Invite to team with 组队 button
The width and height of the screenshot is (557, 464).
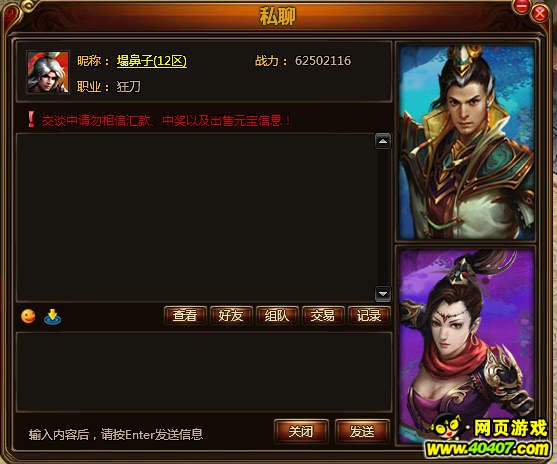[277, 315]
